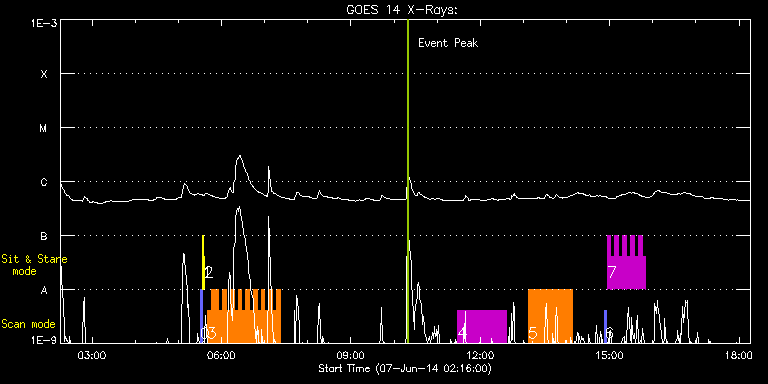Click the 'Scan mode' label

28,324
